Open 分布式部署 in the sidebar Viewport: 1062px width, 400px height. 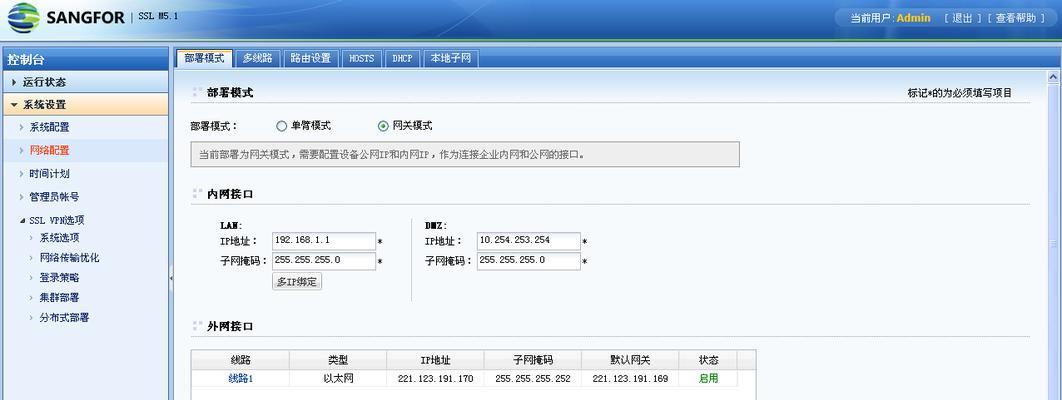click(x=64, y=317)
